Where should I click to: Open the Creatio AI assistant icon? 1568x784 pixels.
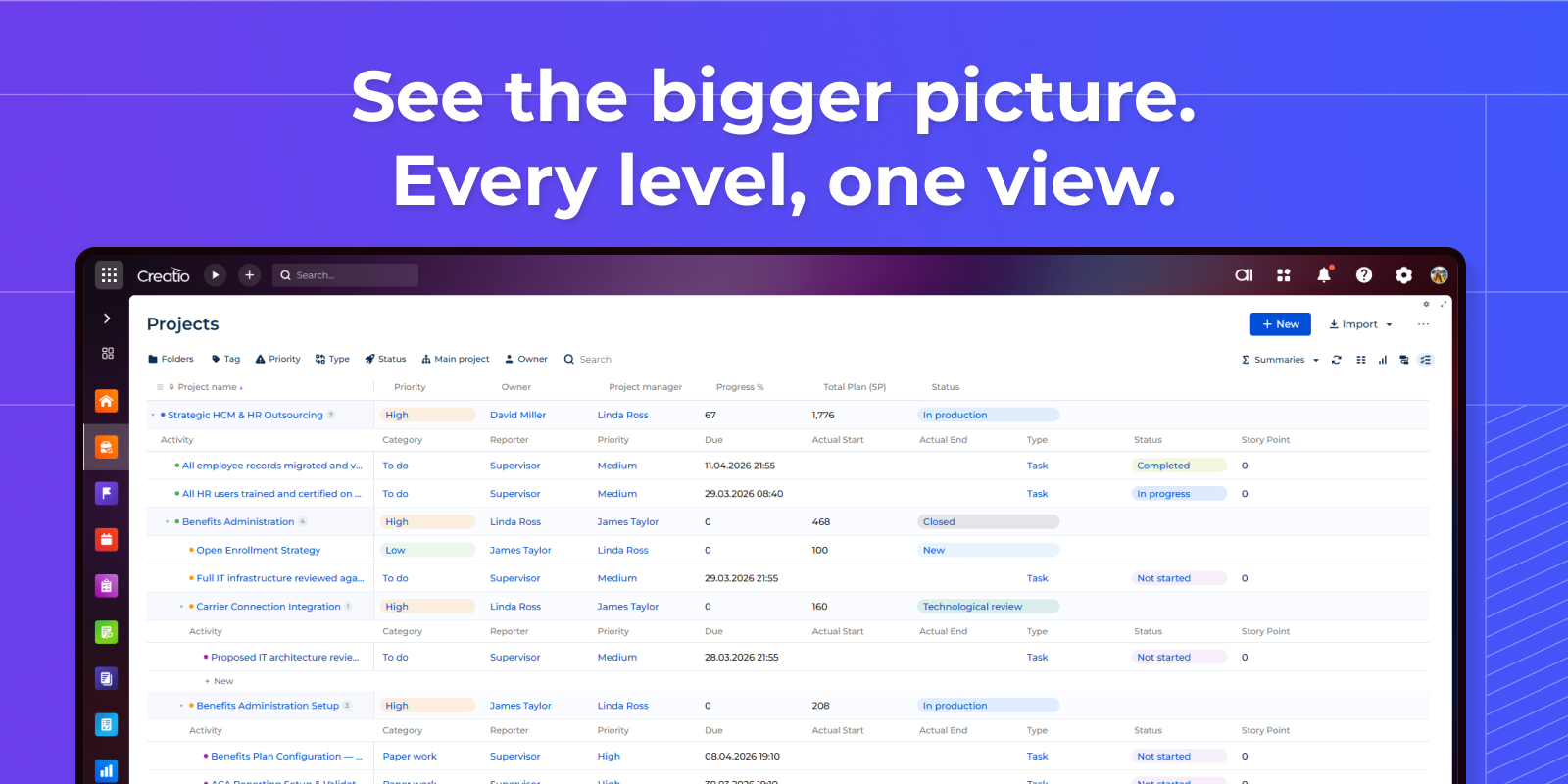(1244, 275)
